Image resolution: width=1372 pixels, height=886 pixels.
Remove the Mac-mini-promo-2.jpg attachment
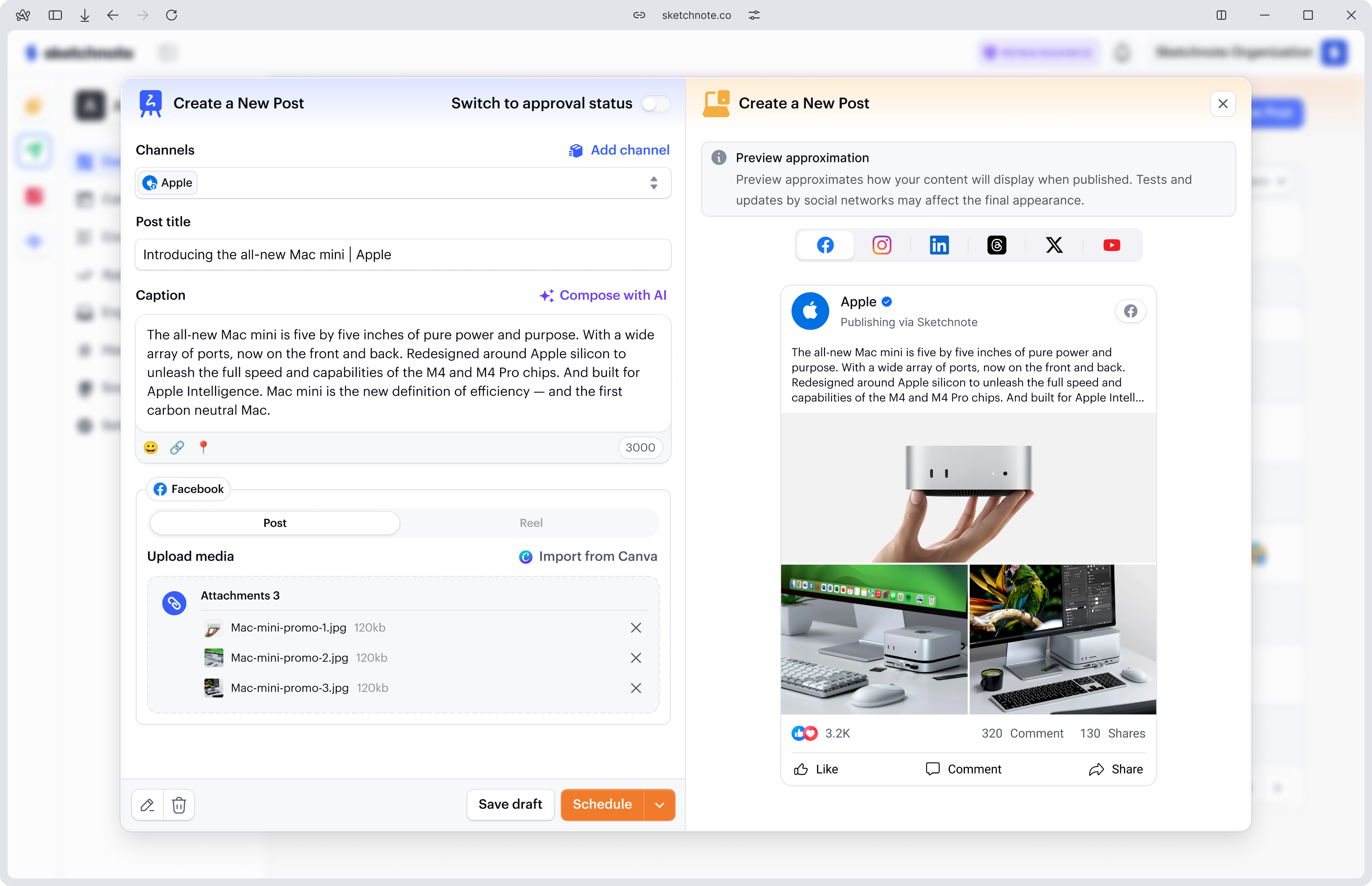coord(635,657)
